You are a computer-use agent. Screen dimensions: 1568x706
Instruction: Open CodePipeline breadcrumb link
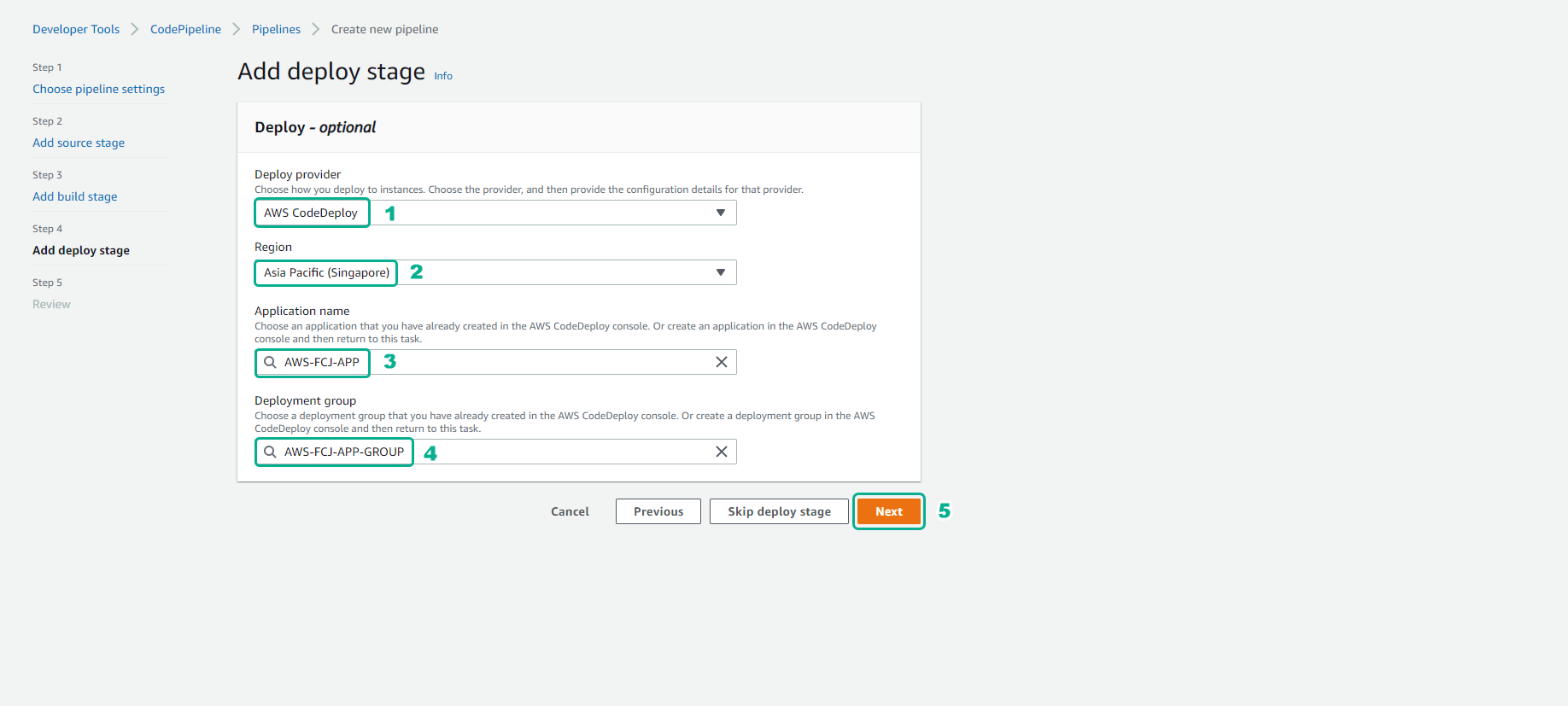click(185, 29)
